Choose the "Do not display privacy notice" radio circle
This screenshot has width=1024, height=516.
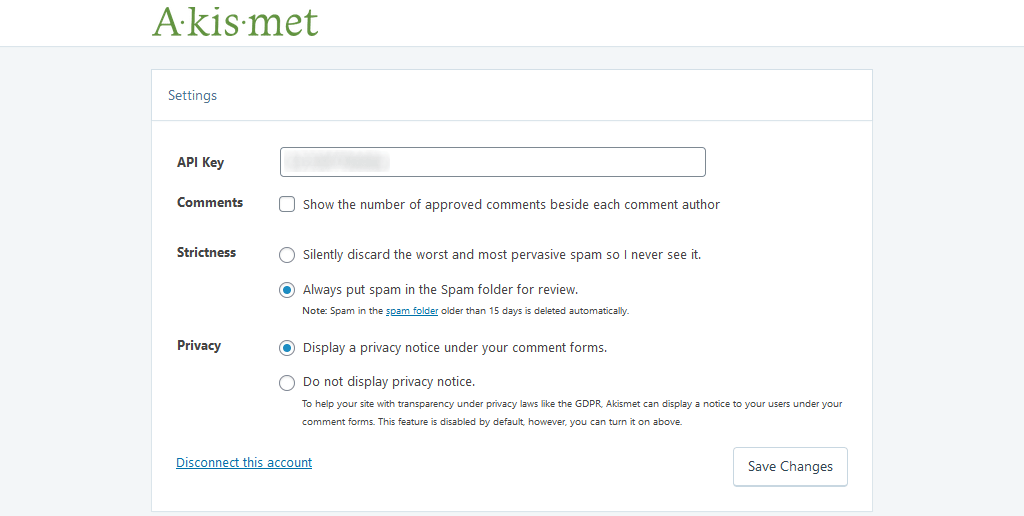coord(287,382)
